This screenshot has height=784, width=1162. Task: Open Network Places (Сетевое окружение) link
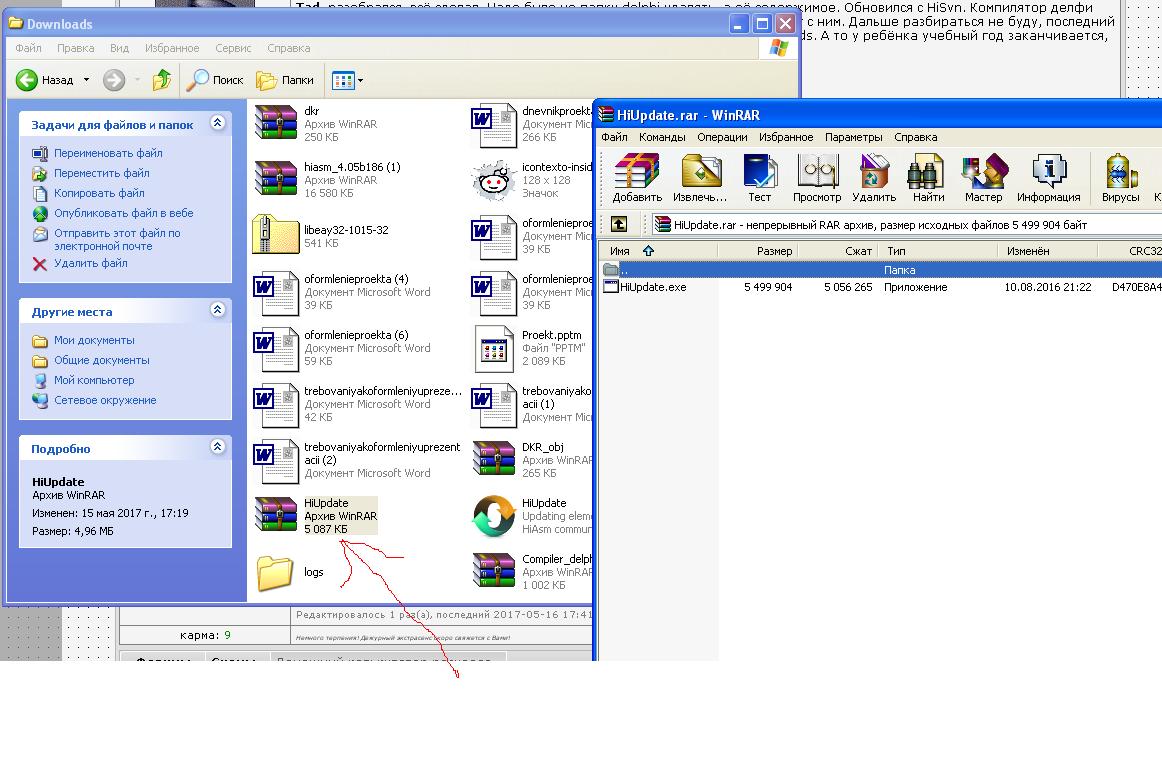tap(105, 400)
